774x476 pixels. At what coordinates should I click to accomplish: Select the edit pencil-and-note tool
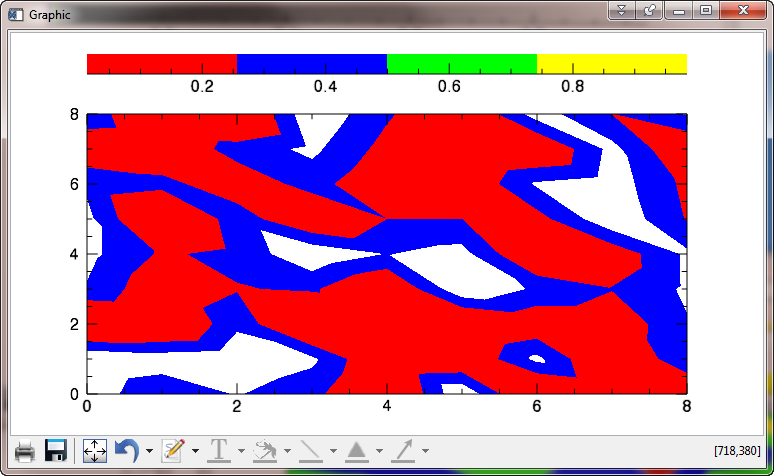coord(173,451)
